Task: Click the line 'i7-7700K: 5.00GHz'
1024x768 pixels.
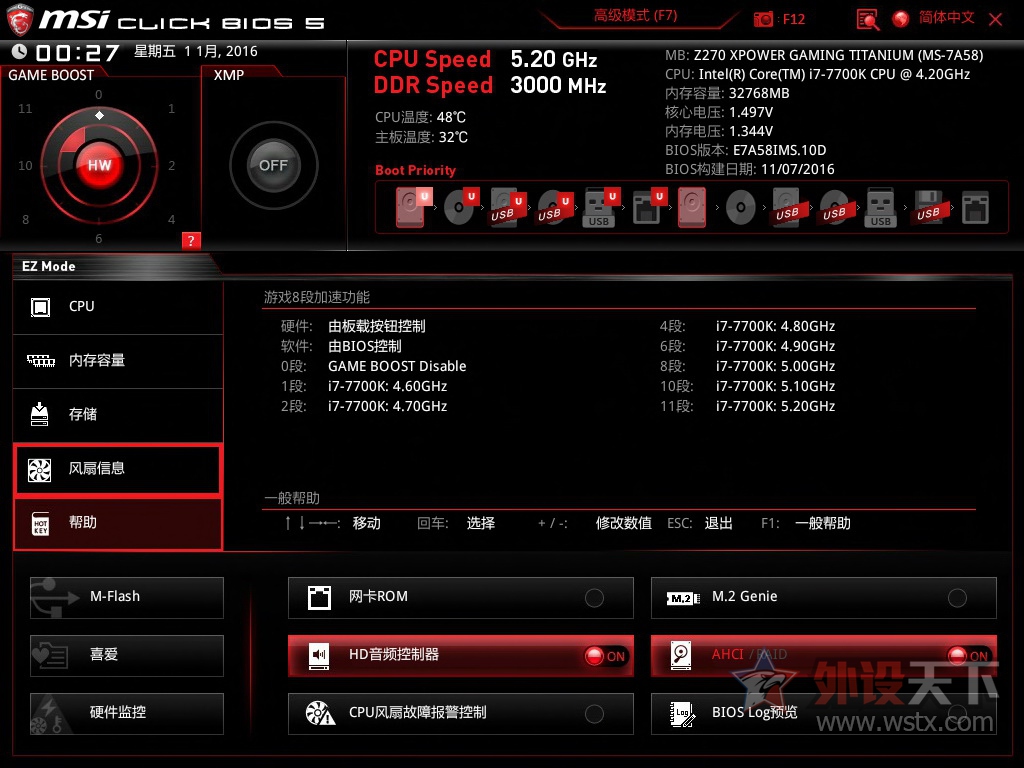Action: pyautogui.click(x=775, y=366)
